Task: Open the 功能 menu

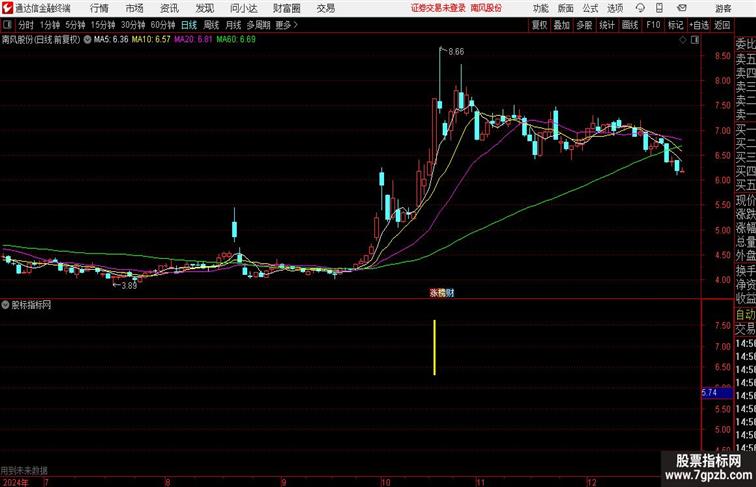Action: point(540,8)
